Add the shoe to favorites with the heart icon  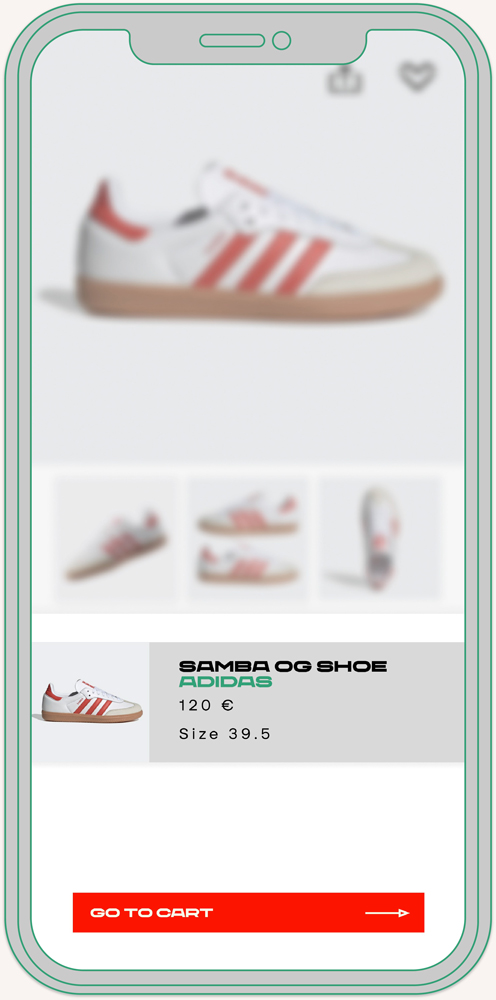pyautogui.click(x=418, y=76)
